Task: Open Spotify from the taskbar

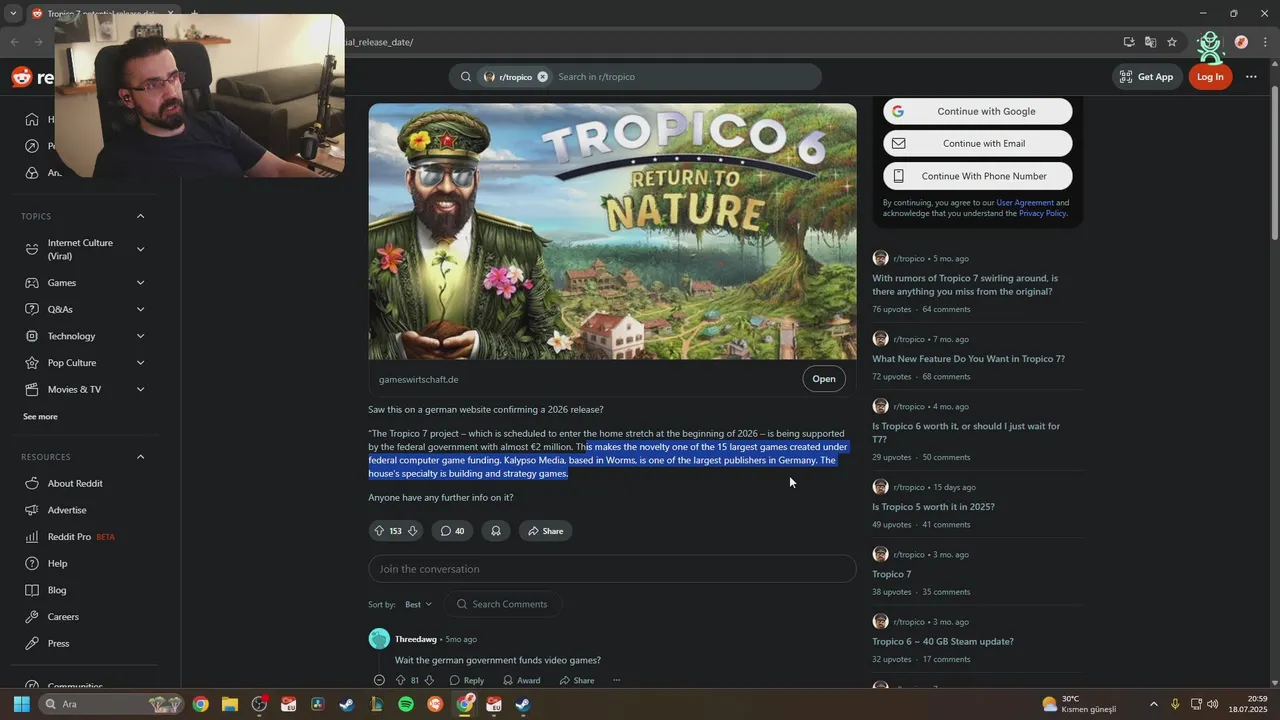Action: click(x=406, y=704)
